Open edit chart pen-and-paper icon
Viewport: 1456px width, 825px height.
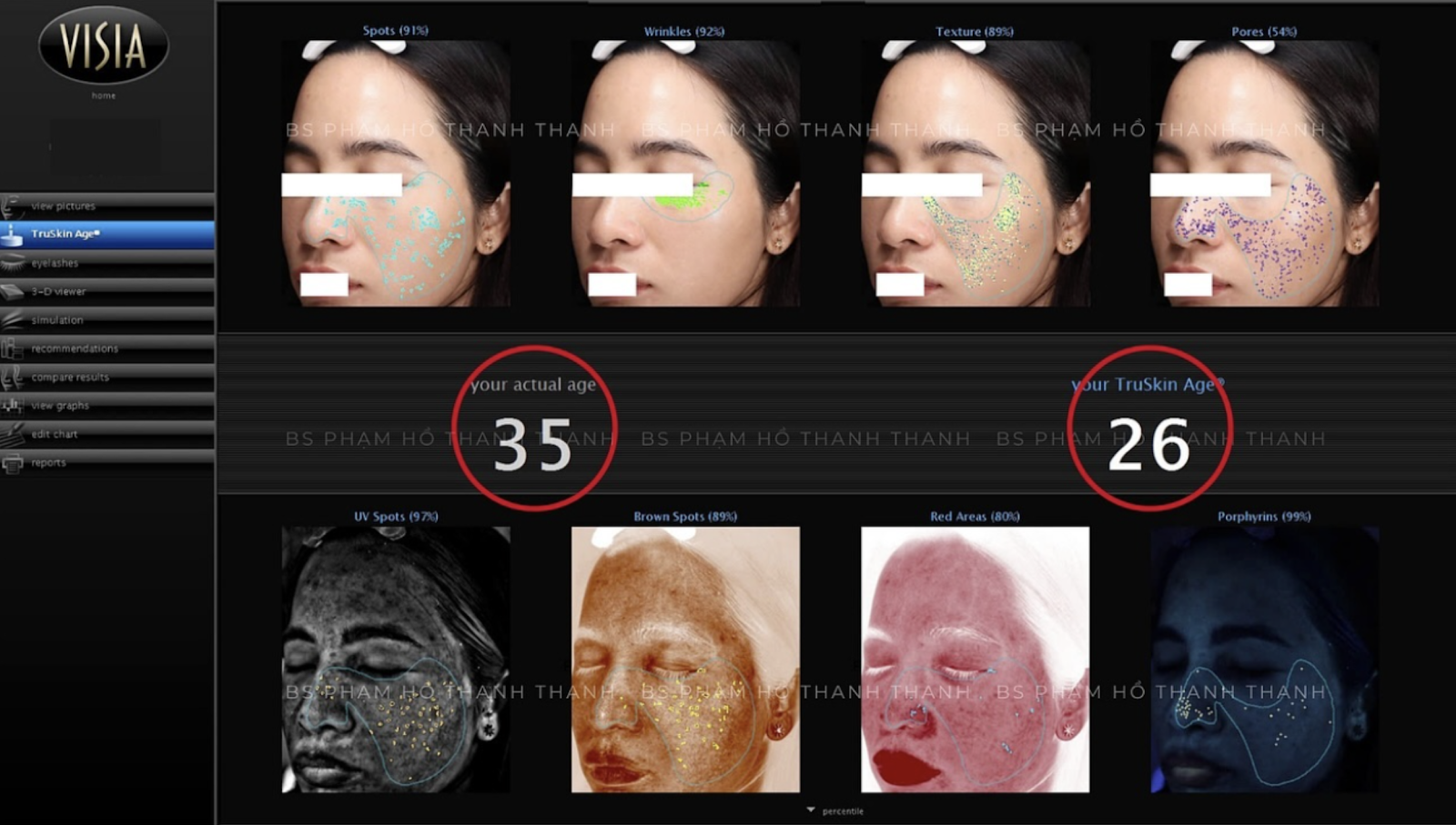coord(12,434)
